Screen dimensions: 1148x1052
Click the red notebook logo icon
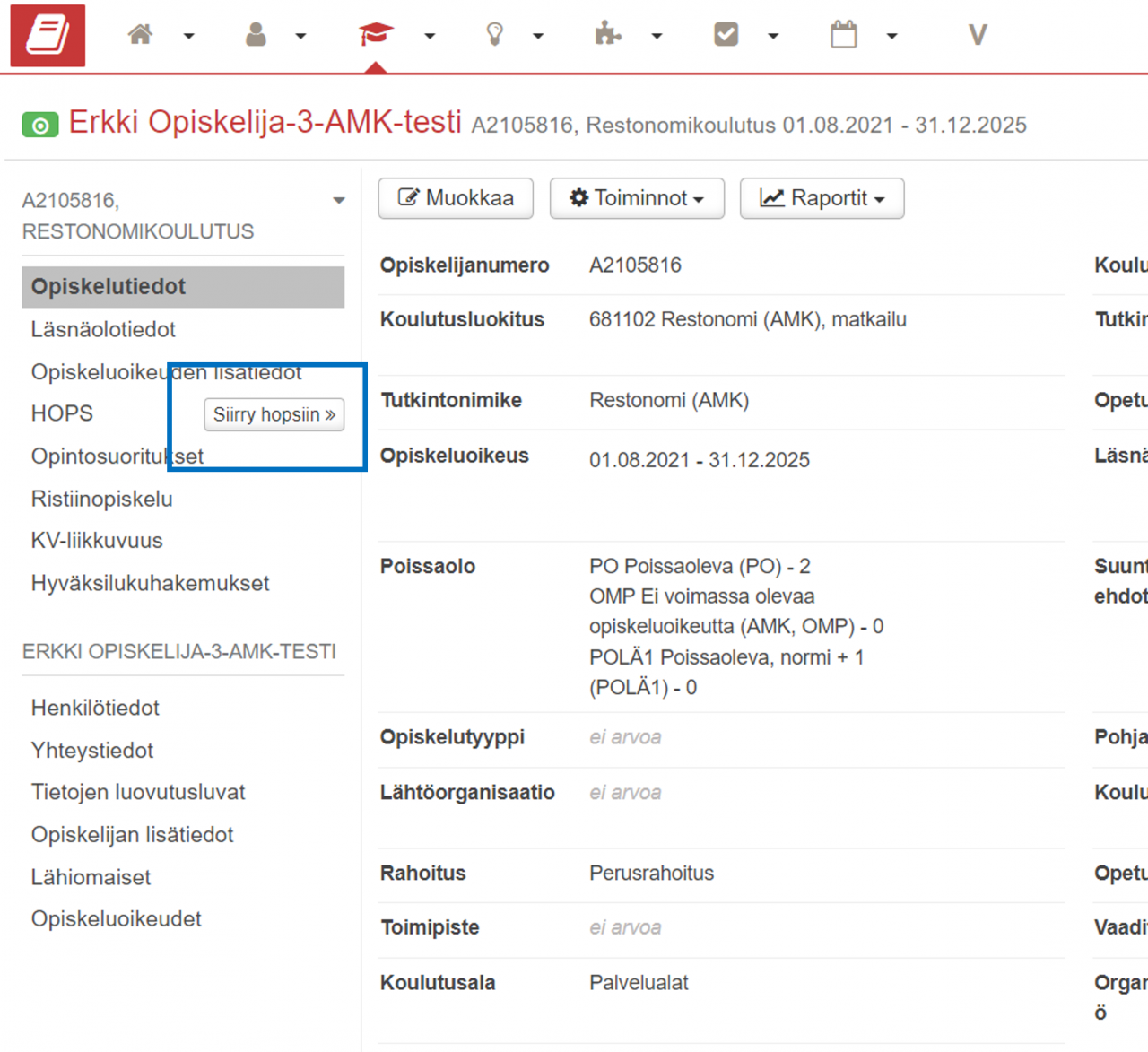click(48, 36)
